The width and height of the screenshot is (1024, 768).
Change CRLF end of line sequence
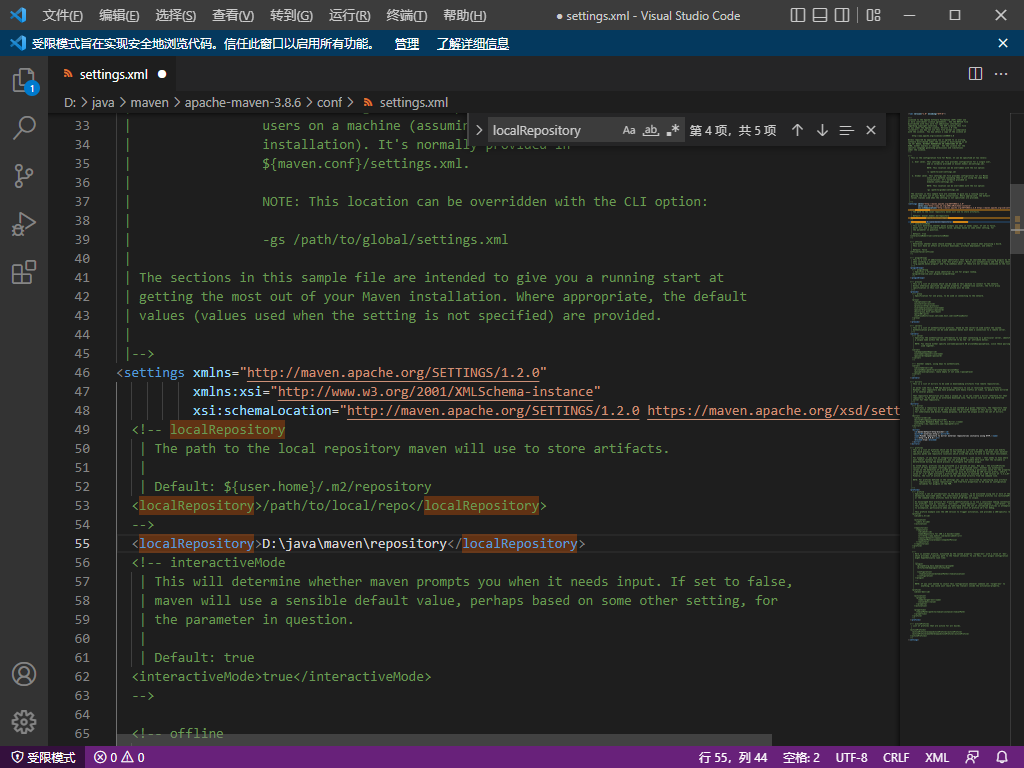pyautogui.click(x=895, y=757)
